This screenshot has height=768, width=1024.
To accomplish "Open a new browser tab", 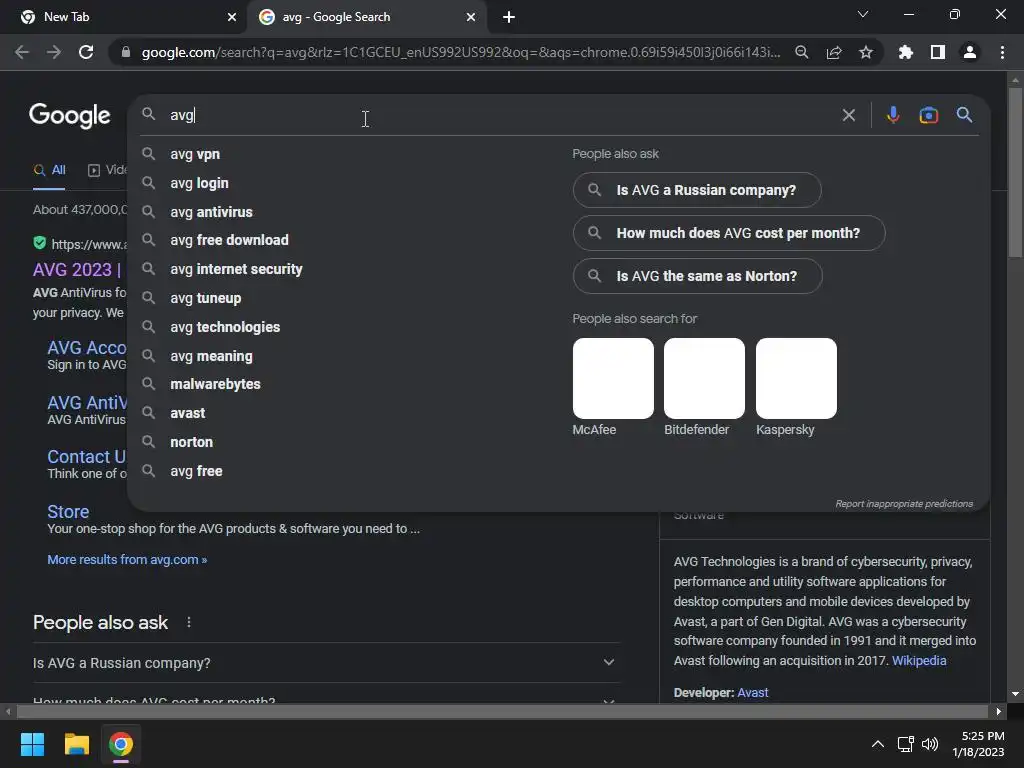I will (509, 17).
